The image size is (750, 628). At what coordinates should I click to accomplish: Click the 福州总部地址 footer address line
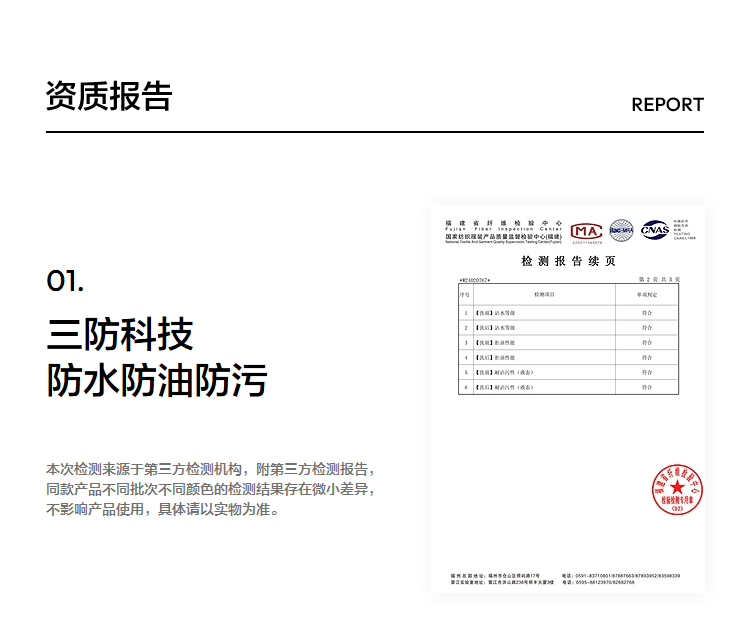coord(495,576)
